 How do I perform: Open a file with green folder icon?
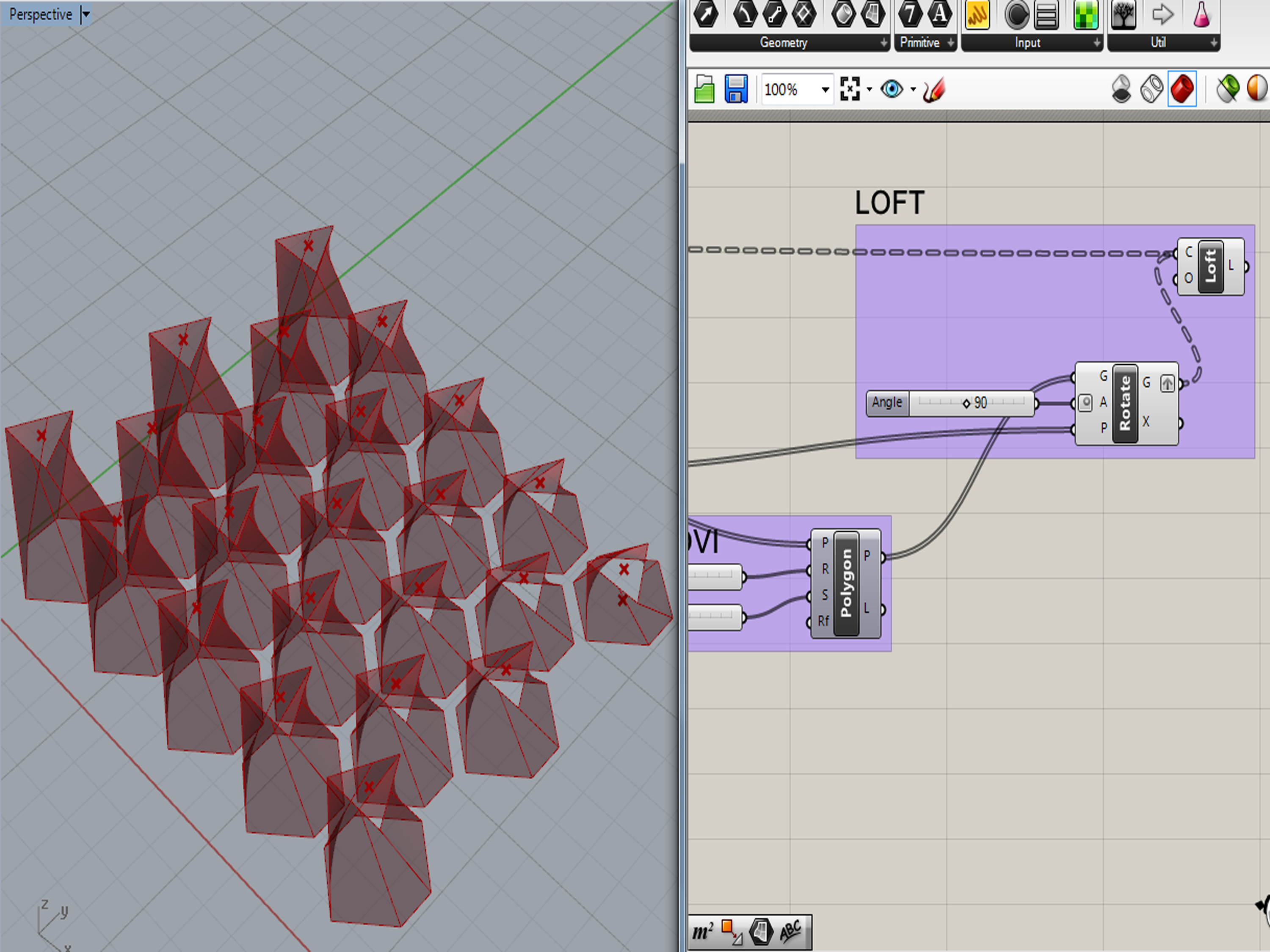[x=704, y=89]
